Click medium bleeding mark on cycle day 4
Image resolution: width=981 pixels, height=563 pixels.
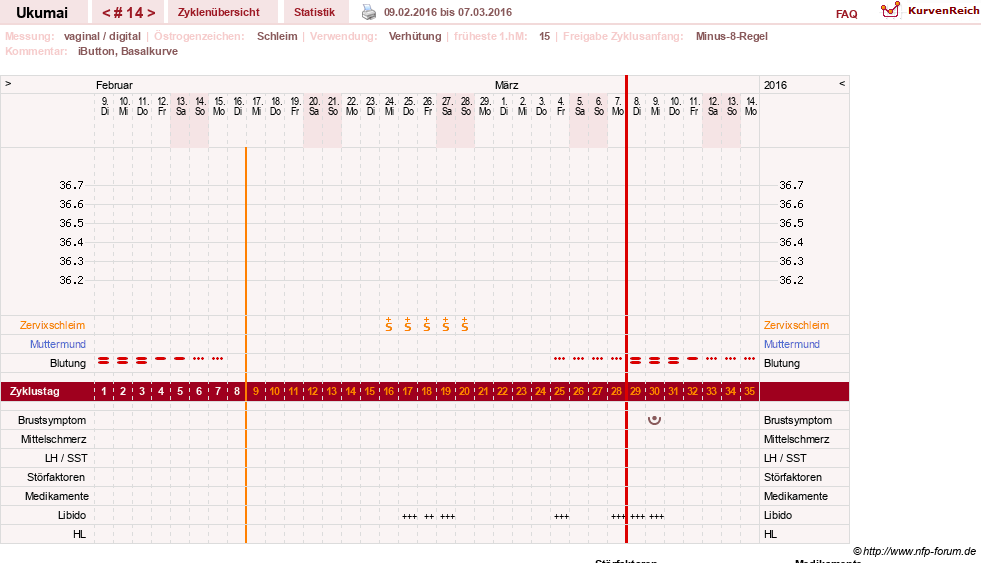pyautogui.click(x=161, y=358)
